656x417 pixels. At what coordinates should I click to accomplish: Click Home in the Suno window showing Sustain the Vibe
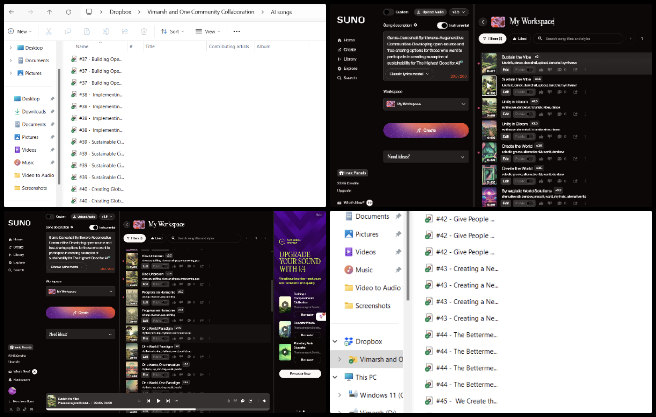coord(347,40)
